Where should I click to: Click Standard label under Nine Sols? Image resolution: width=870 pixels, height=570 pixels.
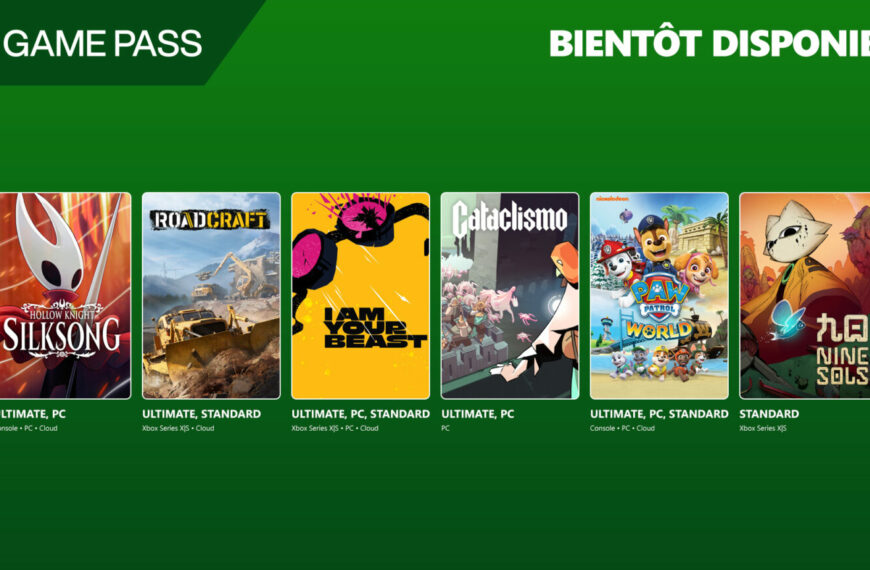pyautogui.click(x=769, y=413)
